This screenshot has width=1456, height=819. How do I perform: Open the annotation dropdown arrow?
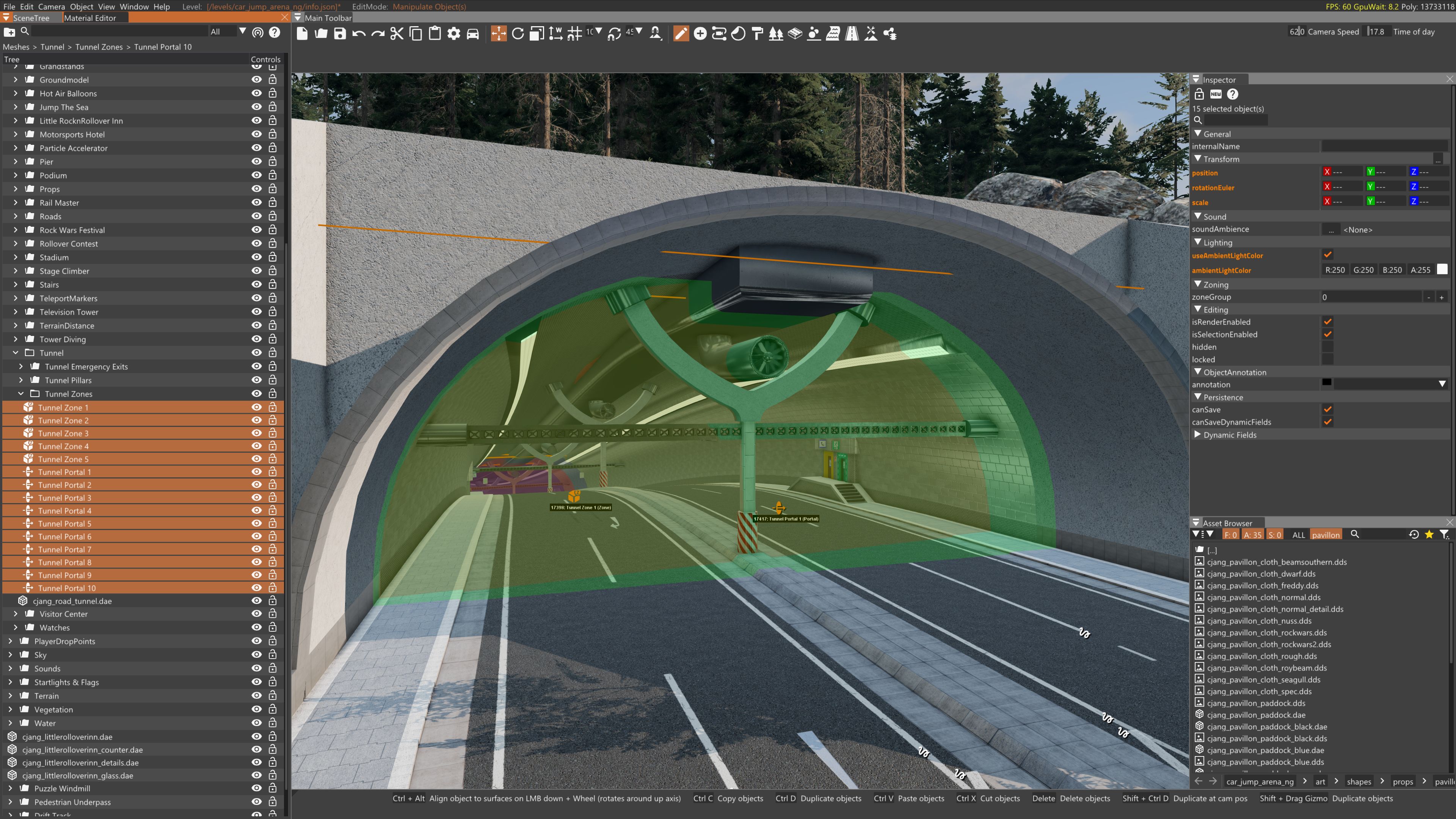1442,384
